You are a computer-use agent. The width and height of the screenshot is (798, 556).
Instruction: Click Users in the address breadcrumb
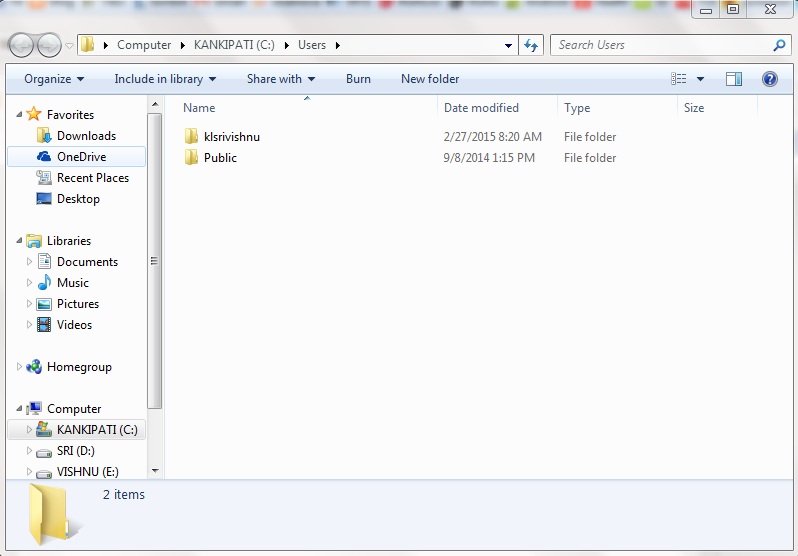[x=311, y=45]
